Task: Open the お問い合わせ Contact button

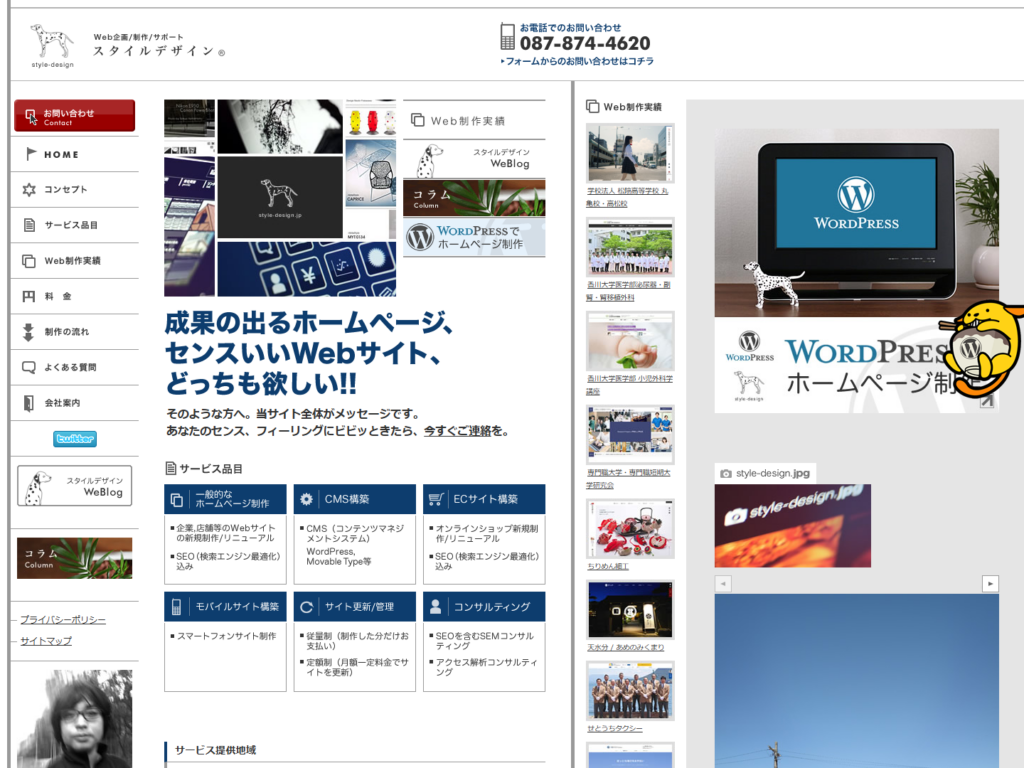Action: tap(75, 116)
